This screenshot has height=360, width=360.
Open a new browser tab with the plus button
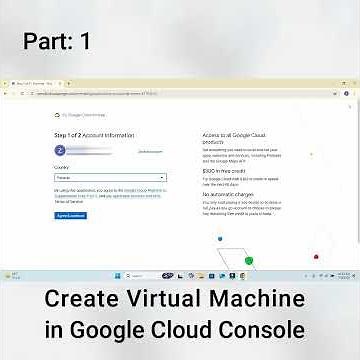tap(69, 83)
